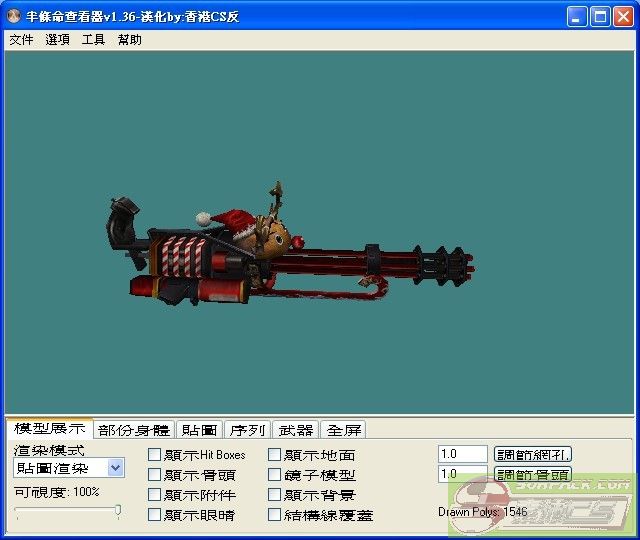
Task: Open the 文件 menu
Action: (21, 40)
